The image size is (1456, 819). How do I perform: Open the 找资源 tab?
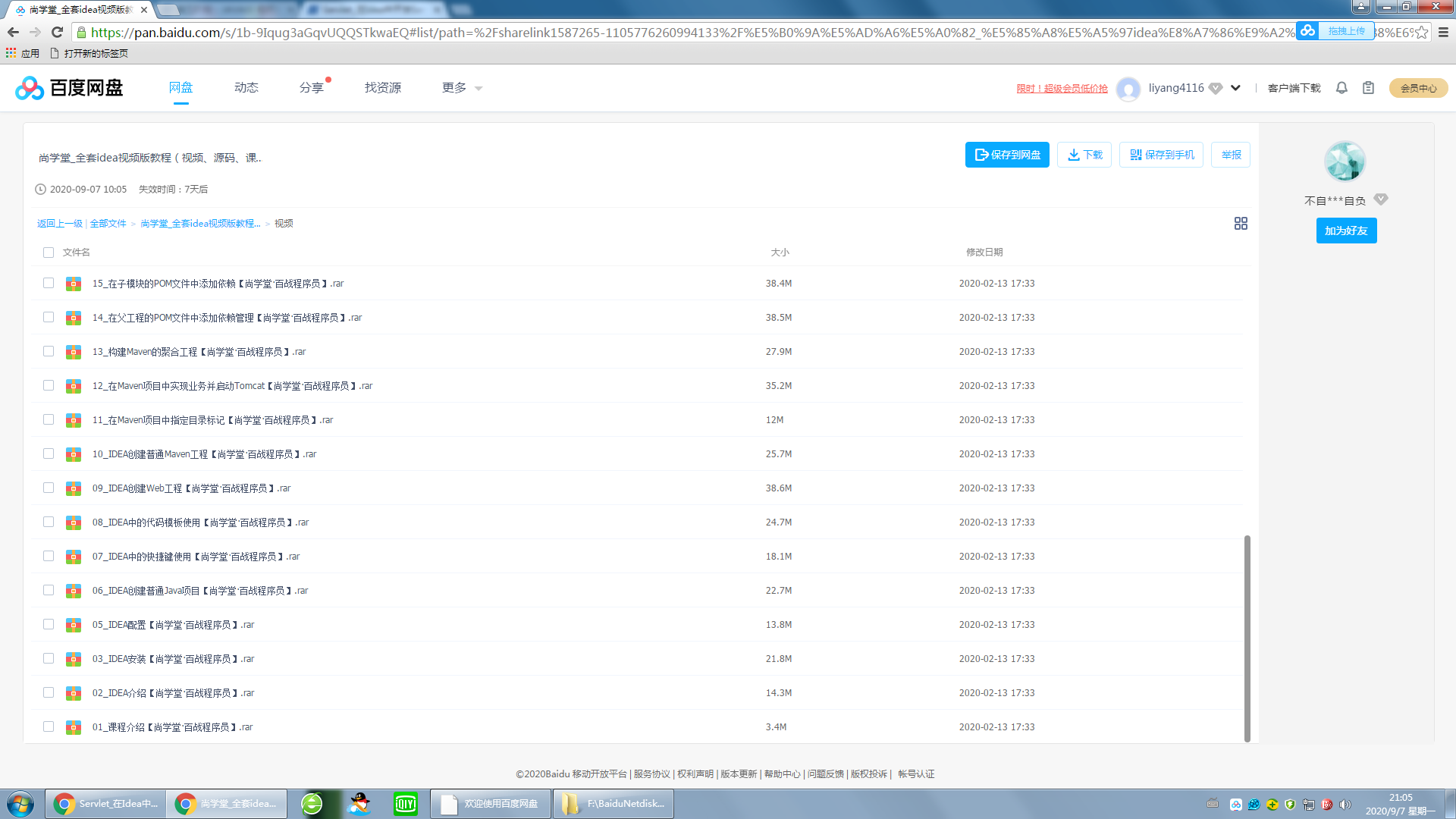point(383,88)
